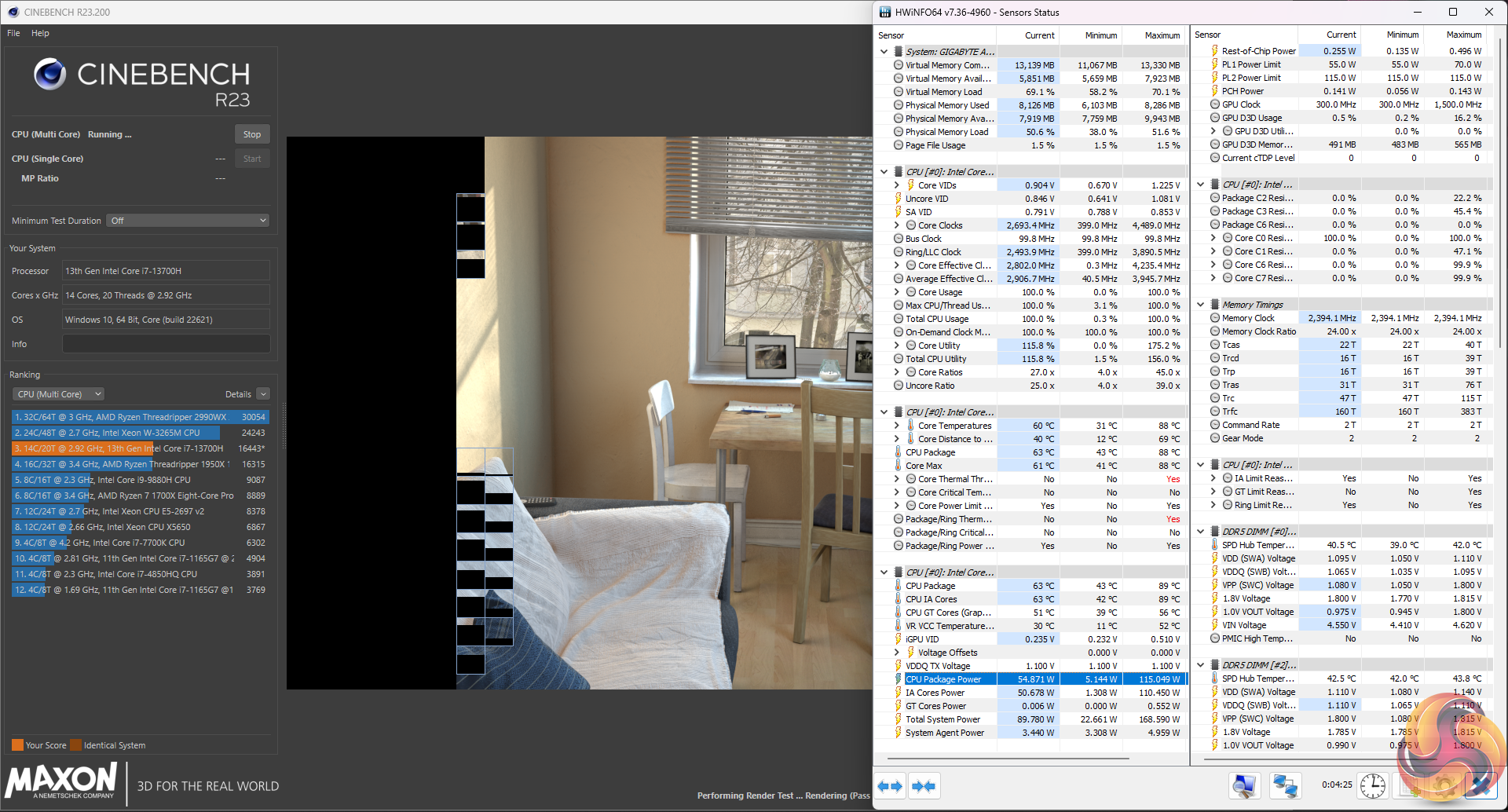This screenshot has height=812, width=1508.
Task: Click the horizontal scrollbar under left sensor panel
Action: coord(1008,759)
